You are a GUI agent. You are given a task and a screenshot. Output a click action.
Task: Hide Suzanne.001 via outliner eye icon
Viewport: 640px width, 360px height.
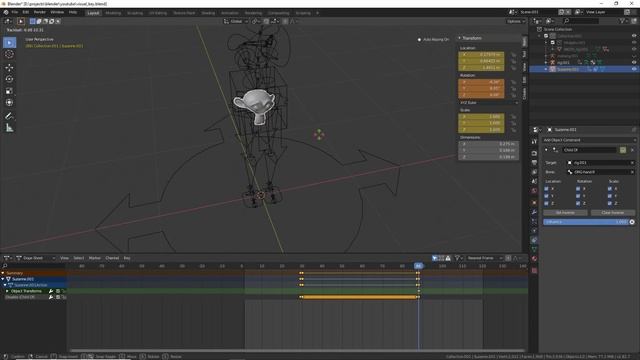click(634, 69)
